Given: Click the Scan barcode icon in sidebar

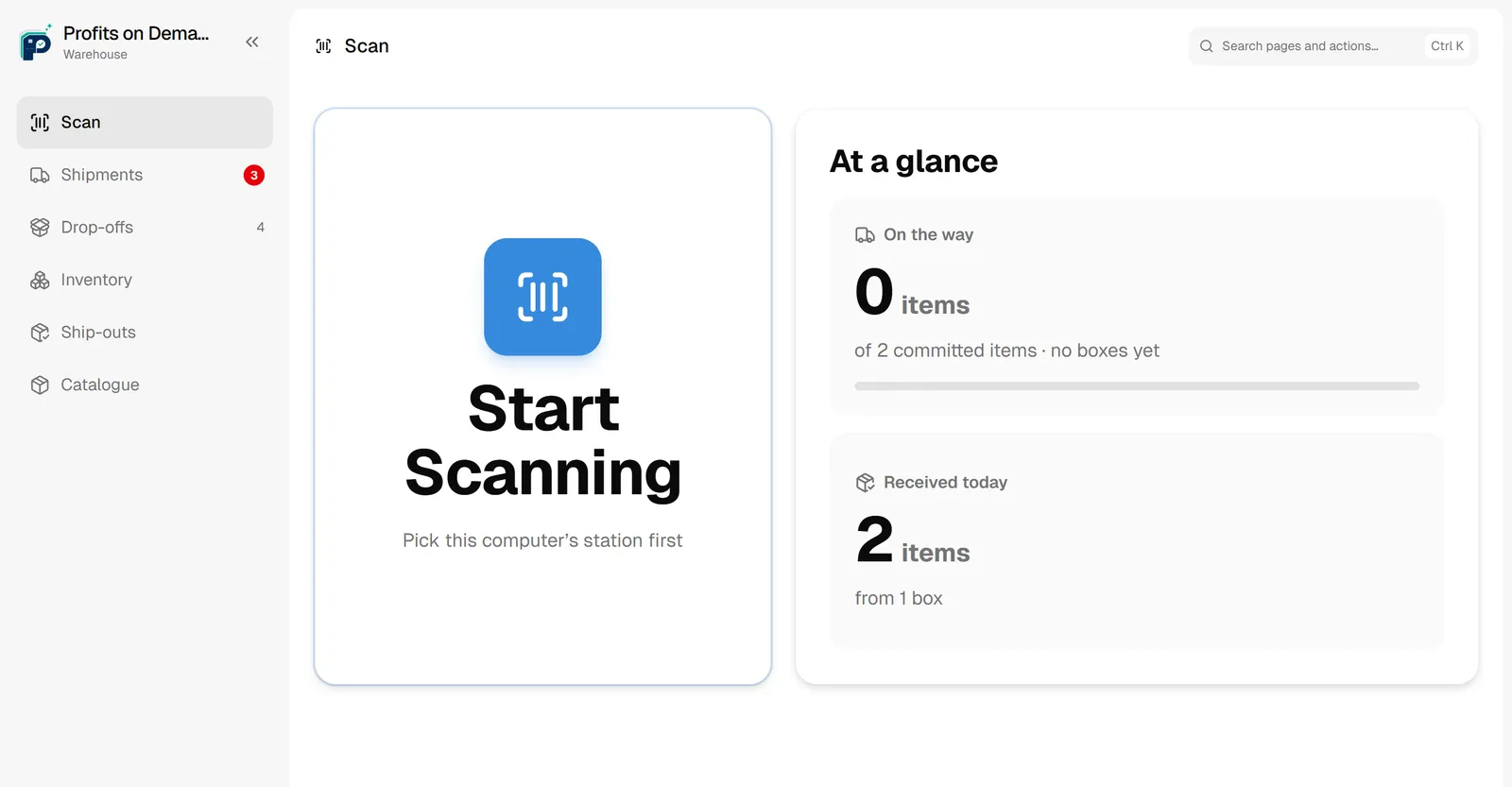Looking at the screenshot, I should click(40, 123).
